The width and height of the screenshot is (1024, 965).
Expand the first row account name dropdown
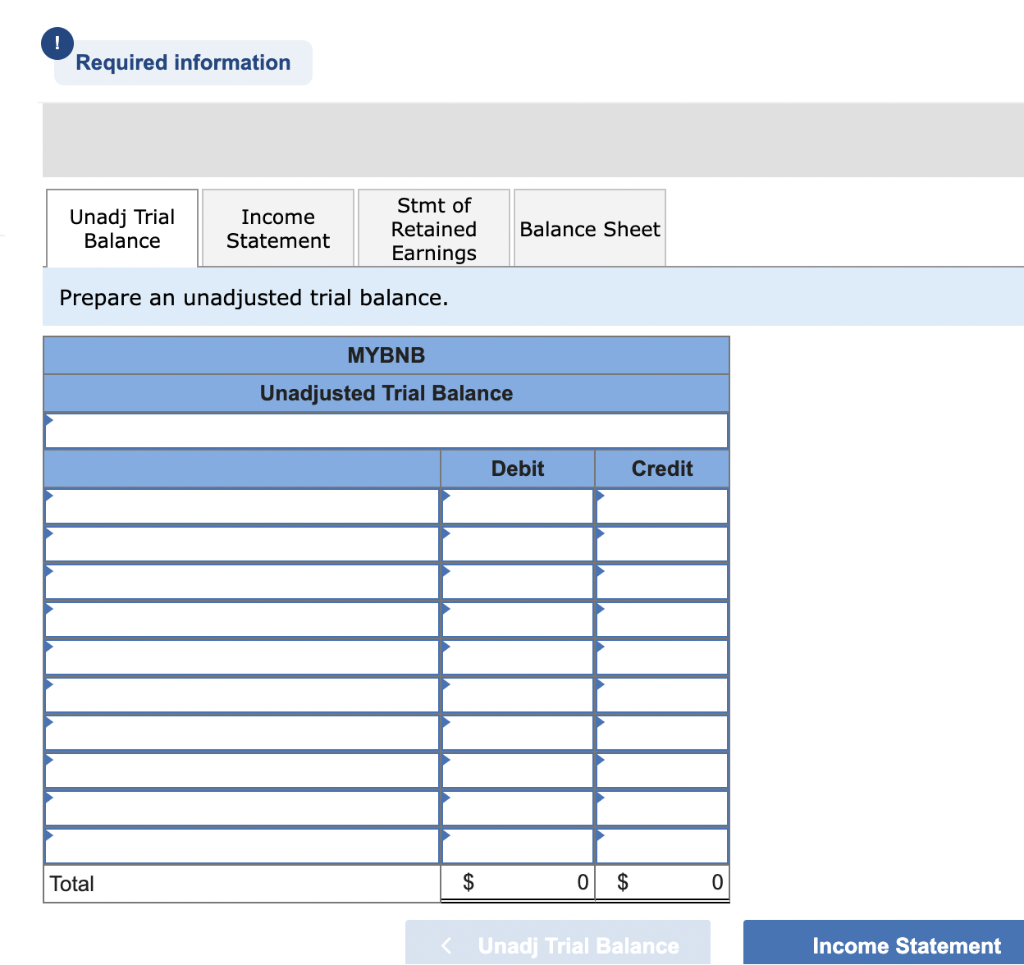click(242, 506)
